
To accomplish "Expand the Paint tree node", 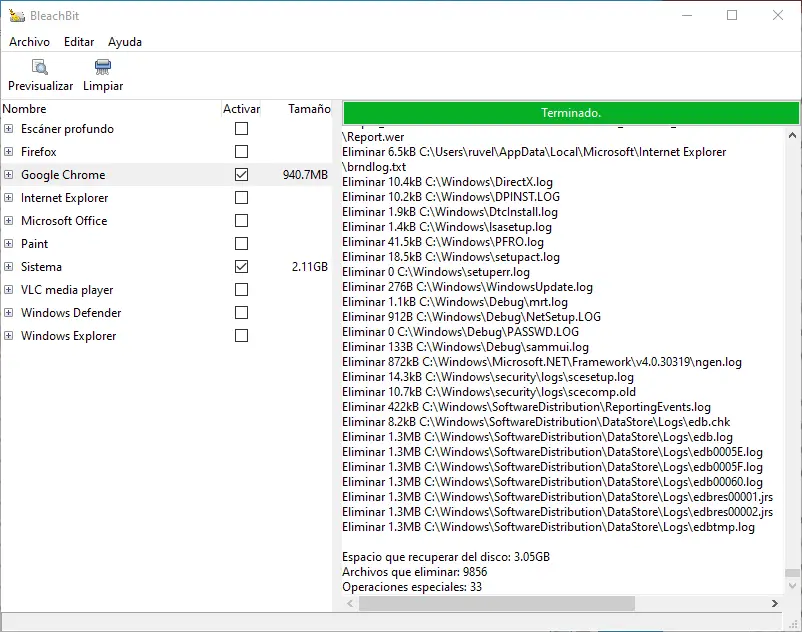I will pos(8,243).
